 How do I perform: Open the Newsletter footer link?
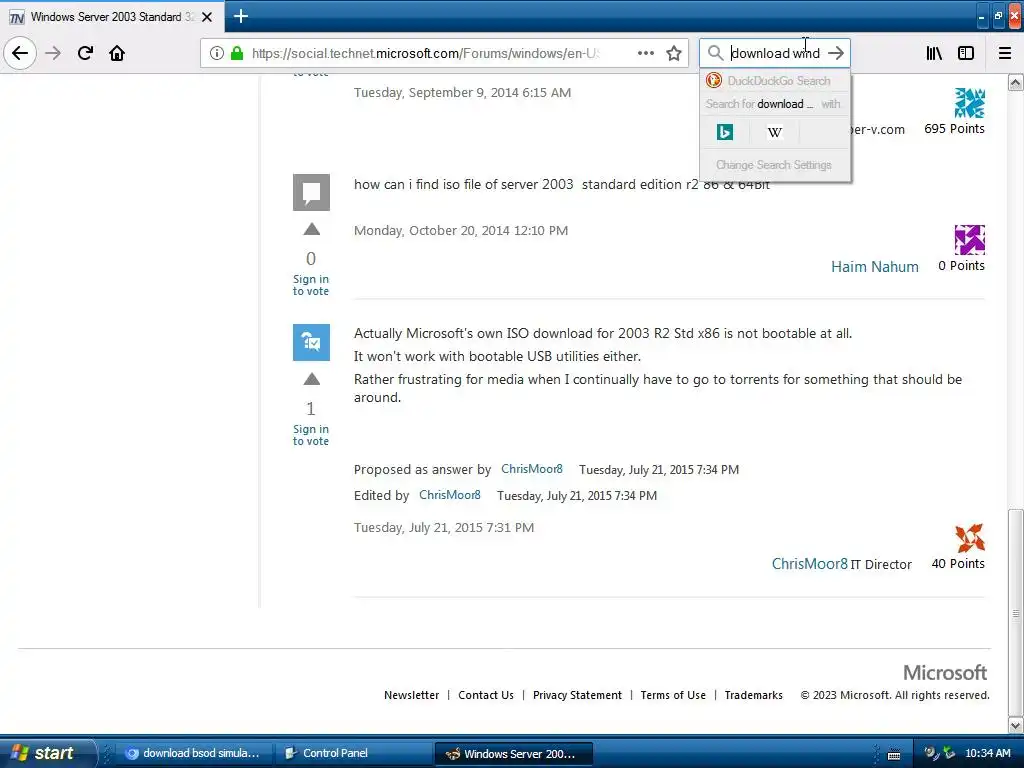[411, 695]
